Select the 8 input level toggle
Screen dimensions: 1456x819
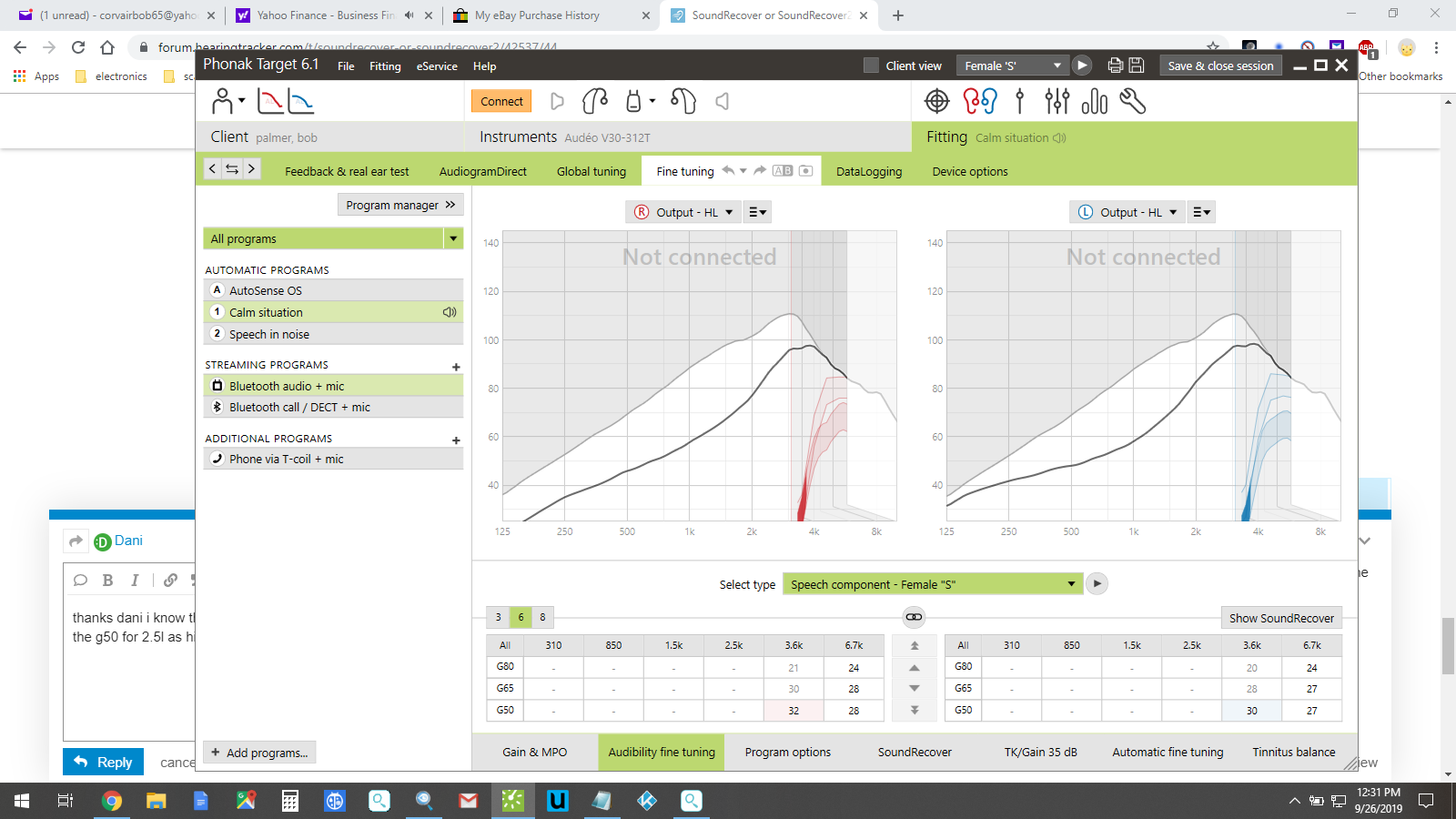[x=543, y=617]
